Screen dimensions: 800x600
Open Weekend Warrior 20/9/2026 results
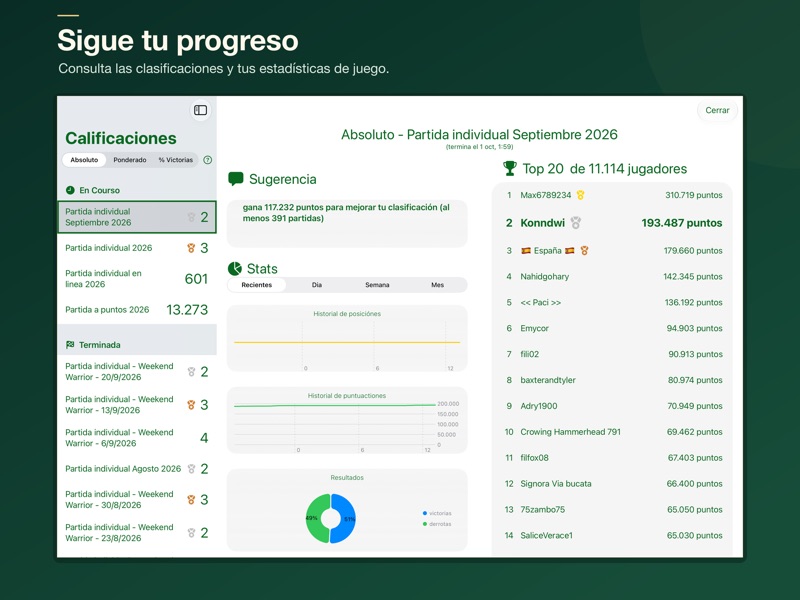click(x=137, y=372)
